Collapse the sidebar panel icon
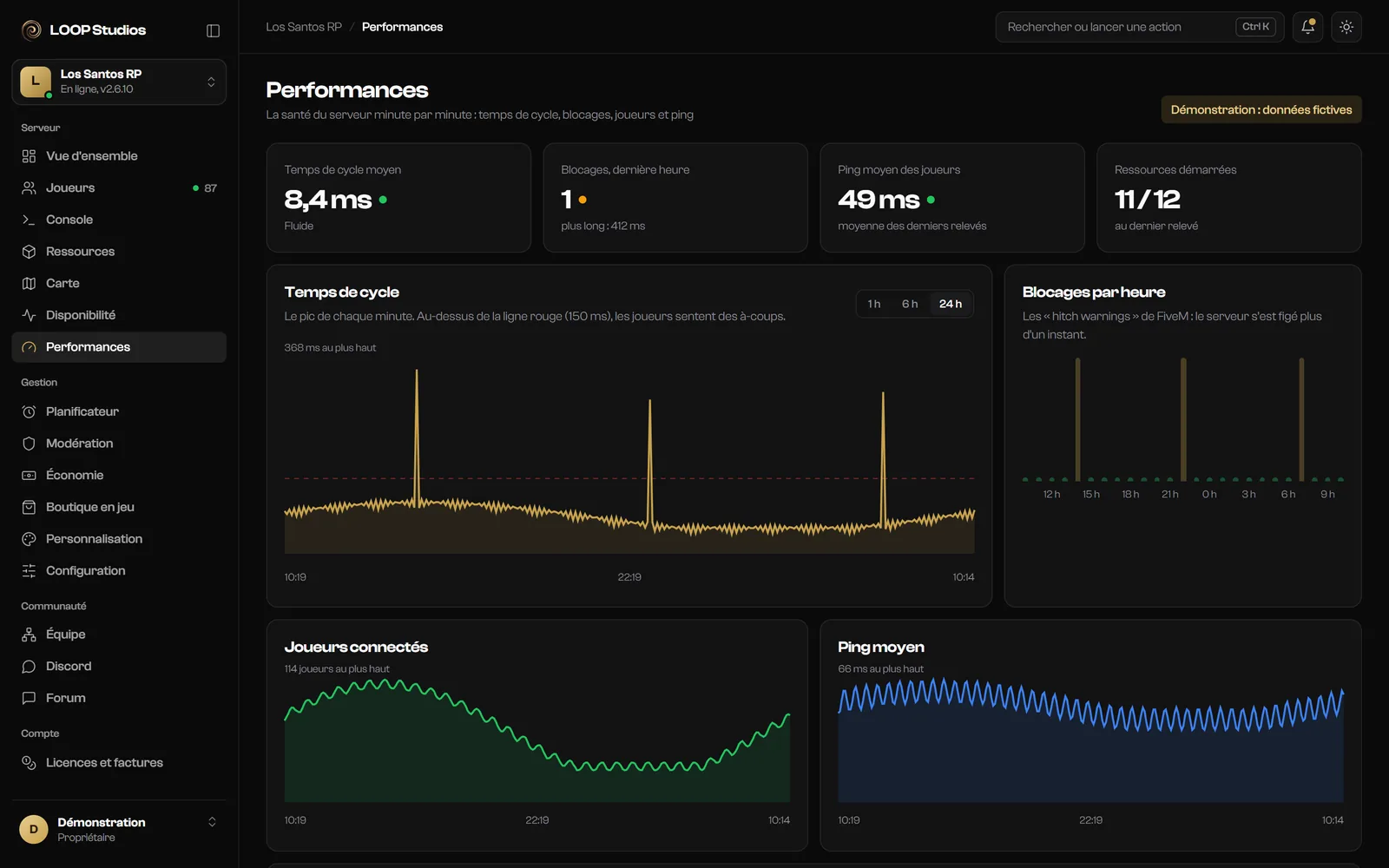 click(213, 30)
